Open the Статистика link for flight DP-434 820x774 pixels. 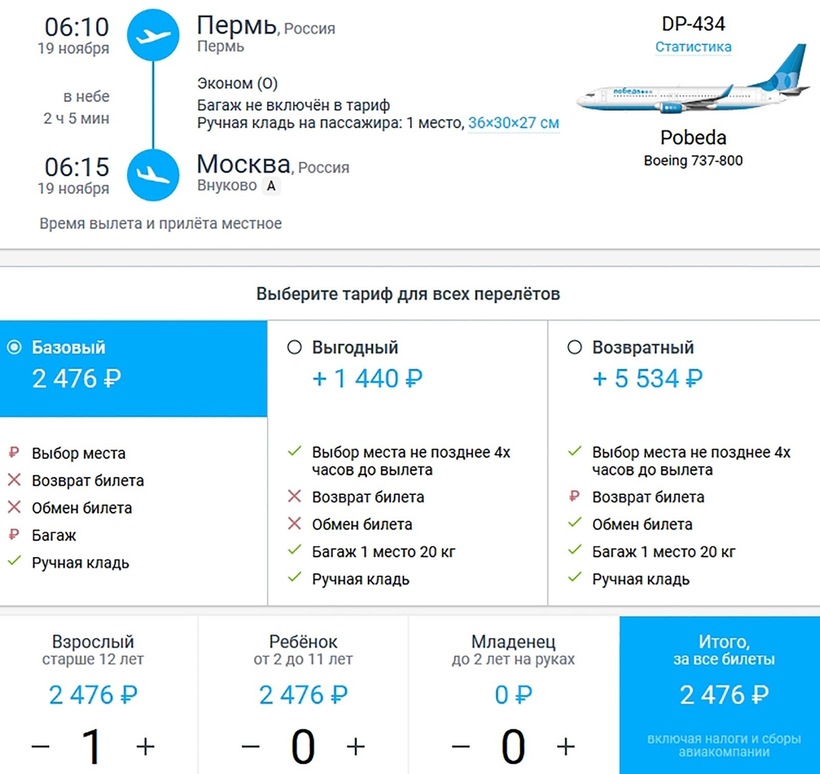693,47
